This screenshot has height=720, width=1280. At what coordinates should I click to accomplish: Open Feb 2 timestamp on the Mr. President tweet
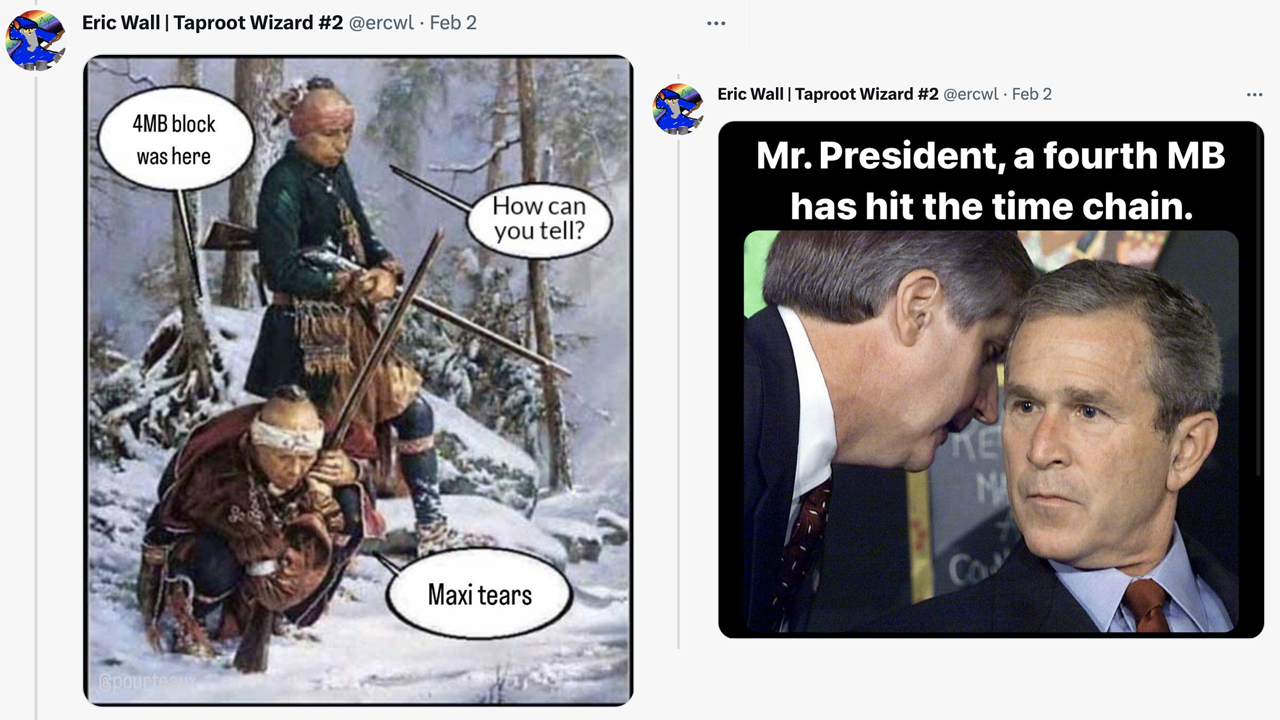point(1032,94)
